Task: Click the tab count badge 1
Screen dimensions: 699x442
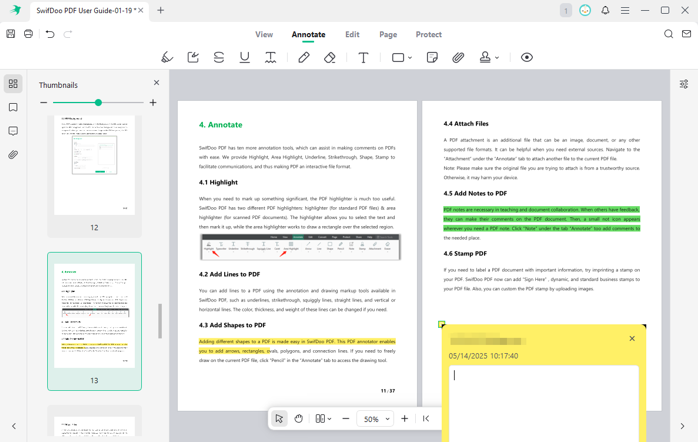Action: pyautogui.click(x=566, y=10)
